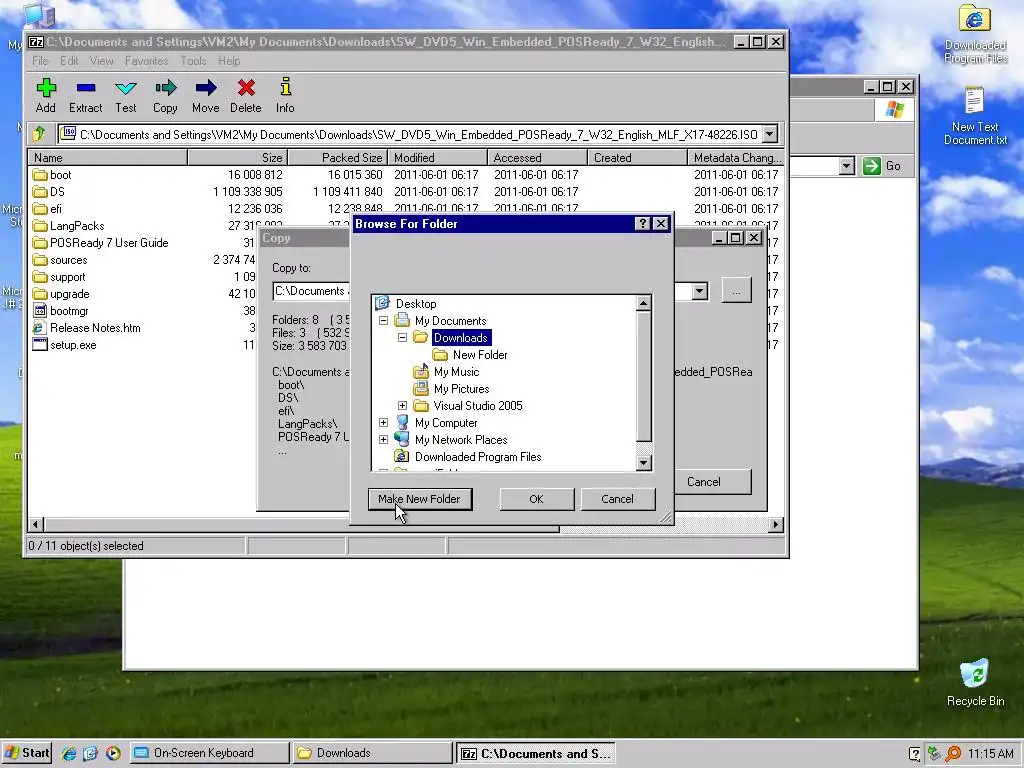Open New Text Document.txt on desktop
This screenshot has width=1024, height=768.
click(x=975, y=116)
